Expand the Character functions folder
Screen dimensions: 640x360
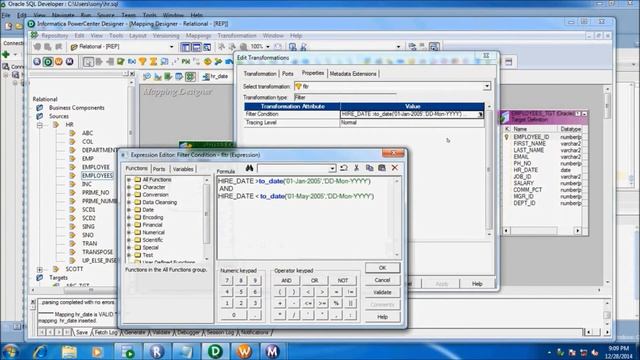coord(129,187)
